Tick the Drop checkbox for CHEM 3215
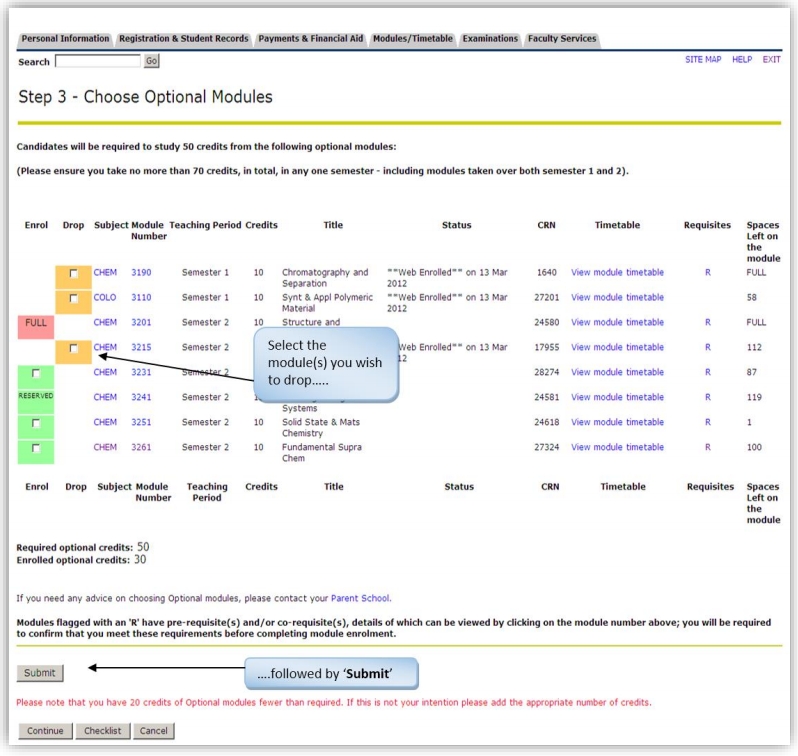Image resolution: width=798 pixels, height=756 pixels. coord(73,348)
